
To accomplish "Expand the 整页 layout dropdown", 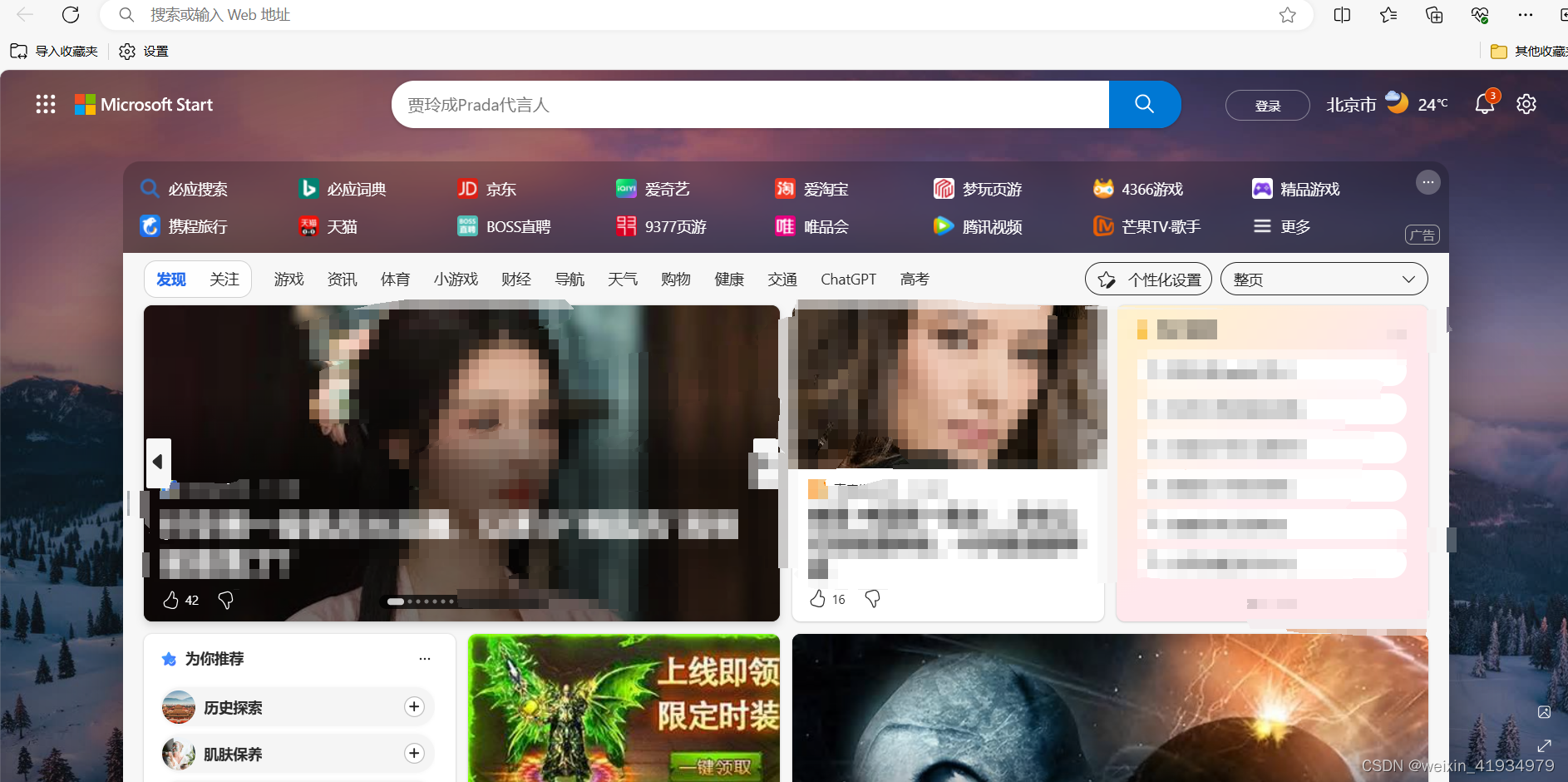I will pyautogui.click(x=1324, y=280).
